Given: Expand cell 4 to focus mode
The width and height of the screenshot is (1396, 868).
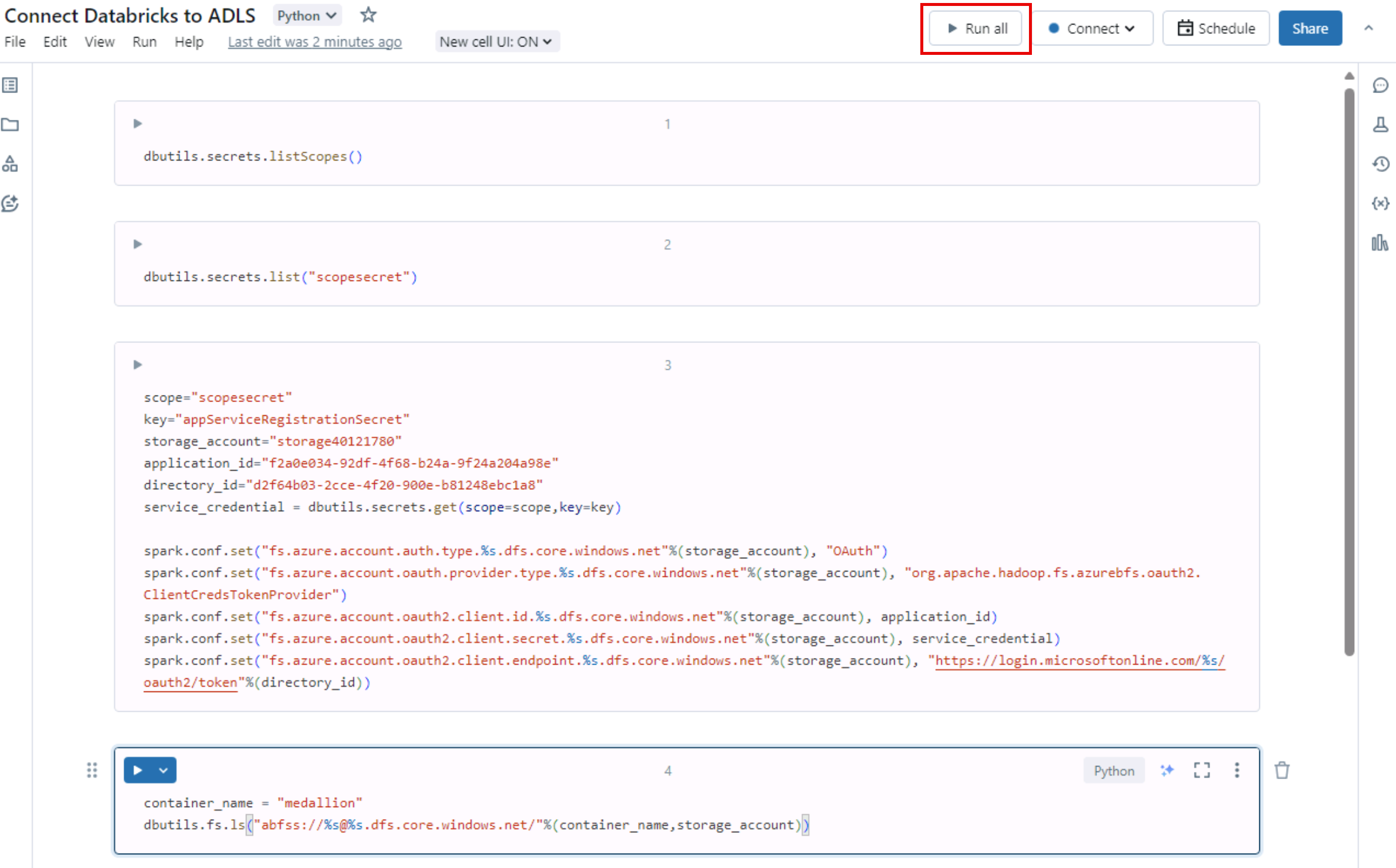Looking at the screenshot, I should 1201,770.
